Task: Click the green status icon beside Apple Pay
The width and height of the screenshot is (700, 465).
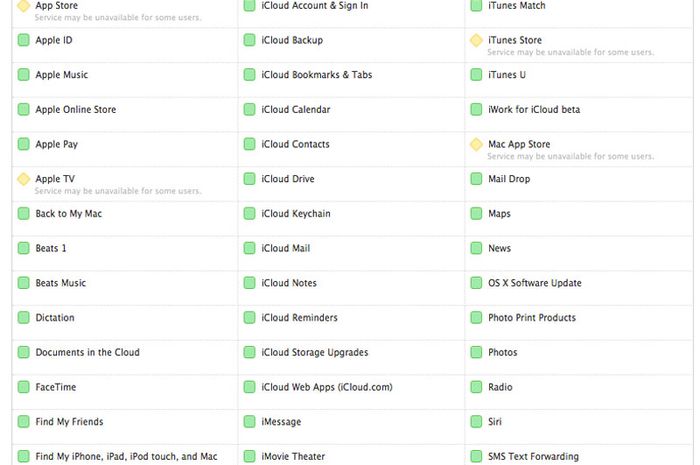Action: tap(24, 144)
